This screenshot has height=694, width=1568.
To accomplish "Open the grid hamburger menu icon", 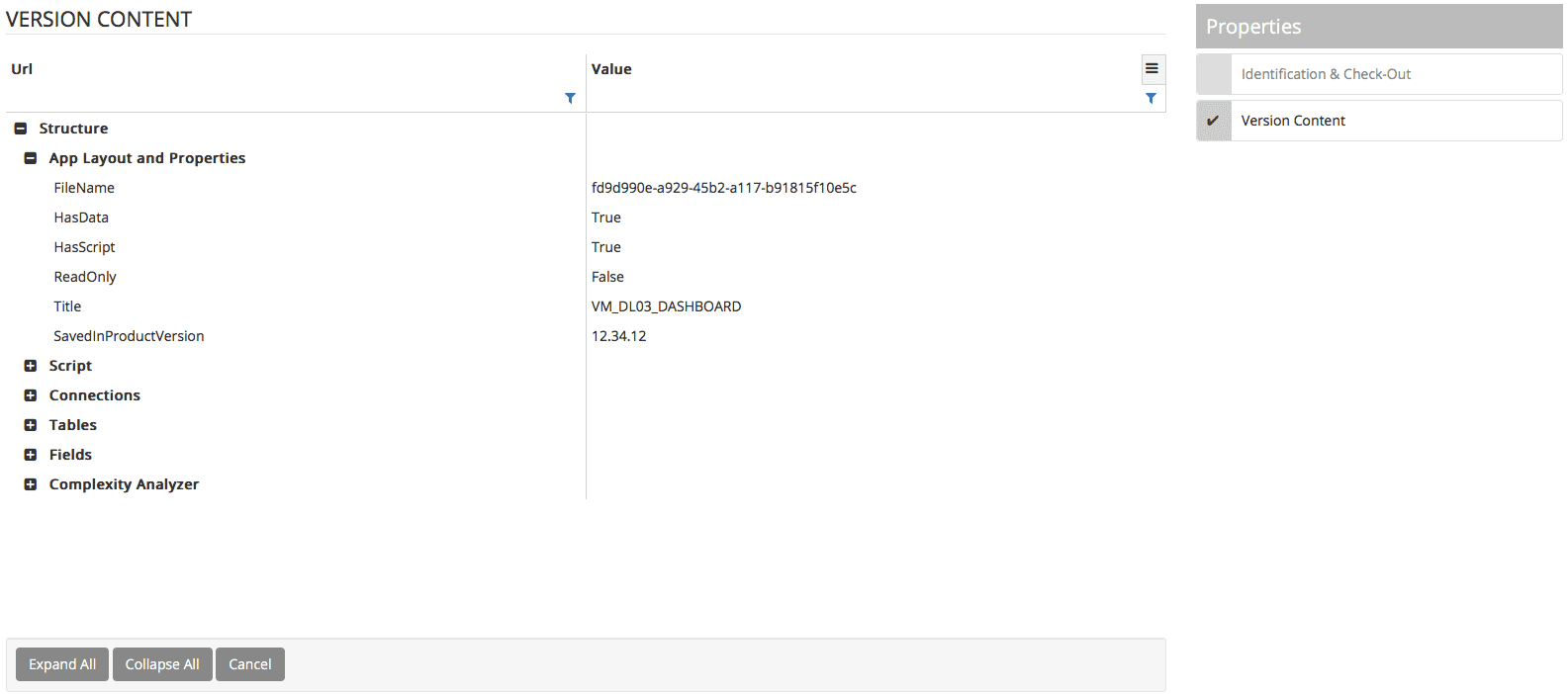I will [1152, 69].
